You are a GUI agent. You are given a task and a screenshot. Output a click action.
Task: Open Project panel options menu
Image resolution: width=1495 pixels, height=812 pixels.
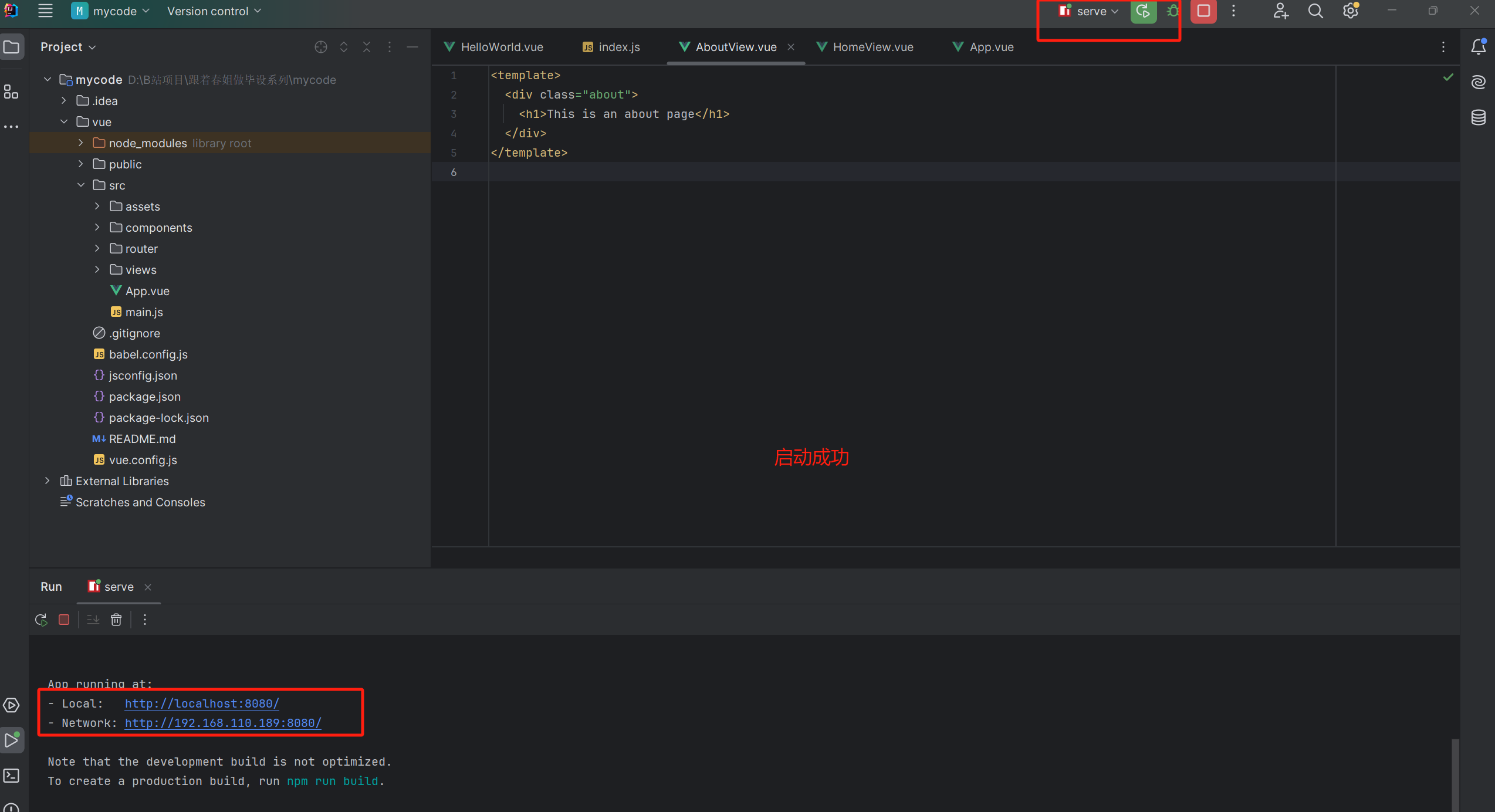390,47
